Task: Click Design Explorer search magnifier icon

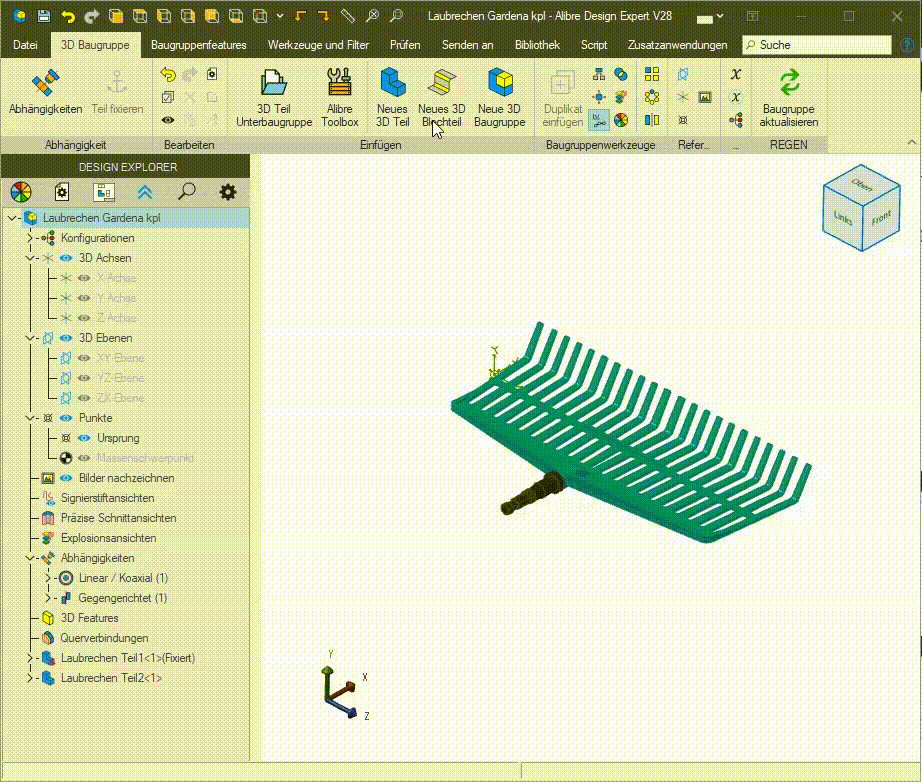Action: [x=186, y=192]
